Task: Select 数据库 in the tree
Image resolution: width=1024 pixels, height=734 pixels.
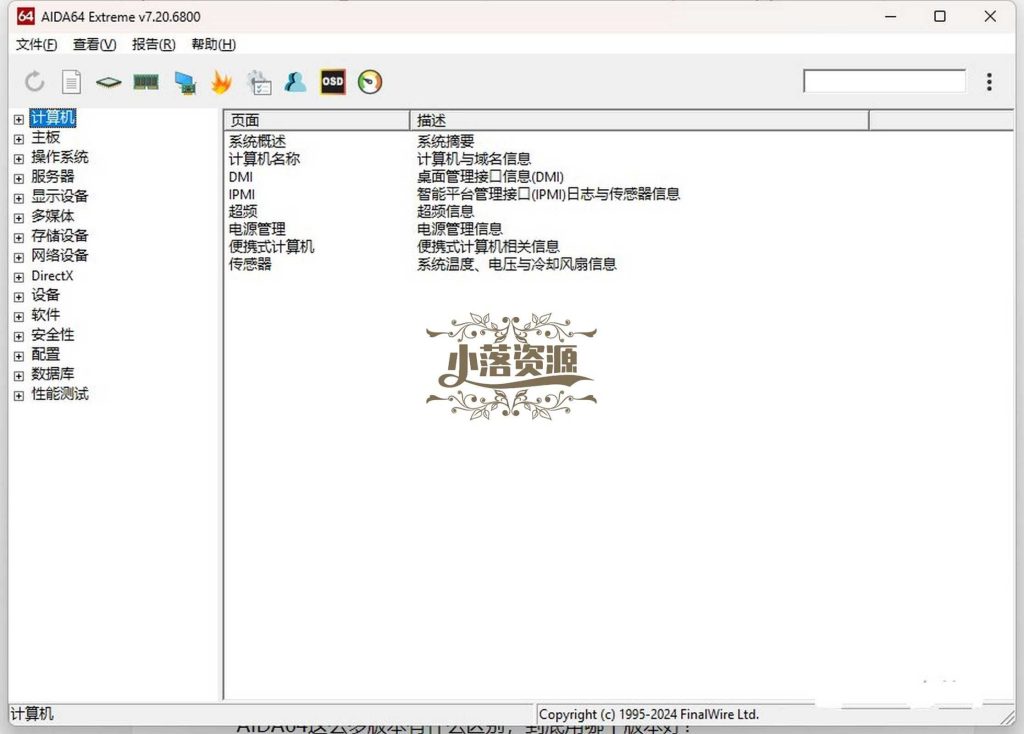Action: tap(53, 374)
